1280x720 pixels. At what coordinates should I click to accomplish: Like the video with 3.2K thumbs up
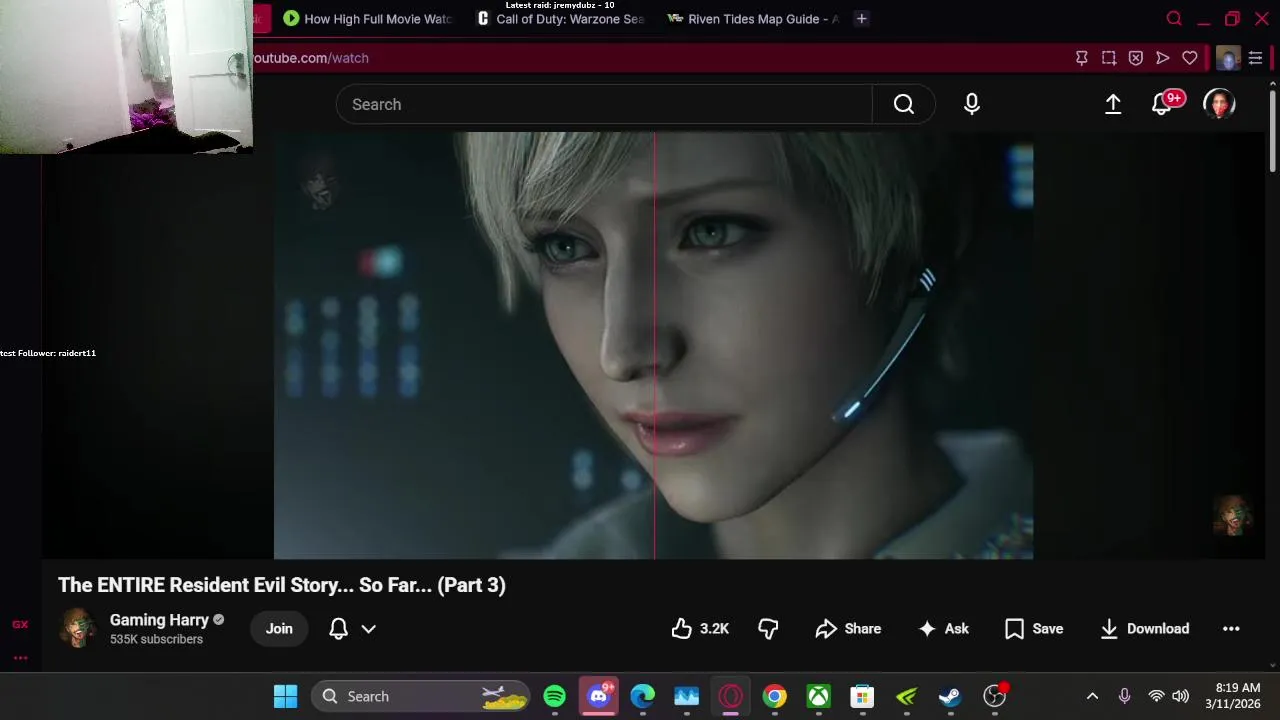click(x=700, y=628)
